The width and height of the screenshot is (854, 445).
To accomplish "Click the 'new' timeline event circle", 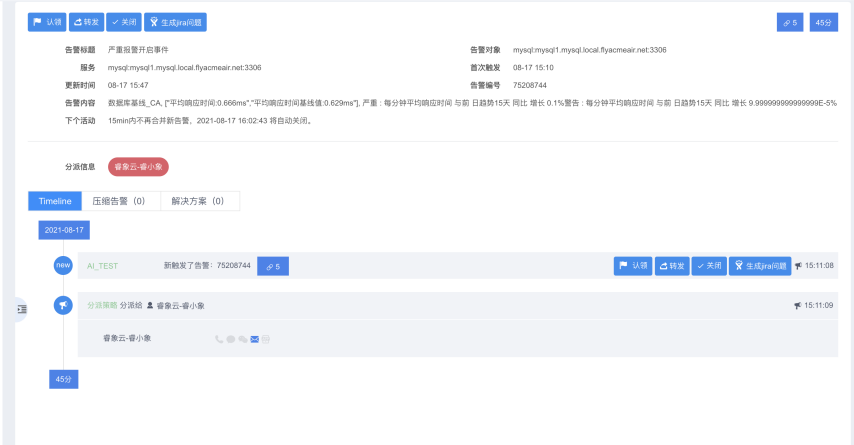I will tap(63, 265).
